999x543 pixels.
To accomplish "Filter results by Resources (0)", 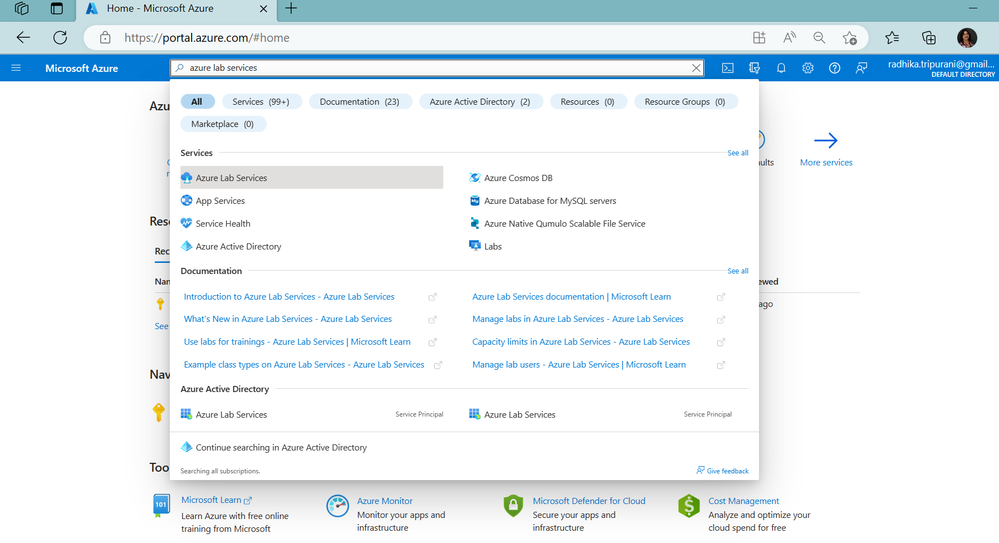I will point(587,101).
